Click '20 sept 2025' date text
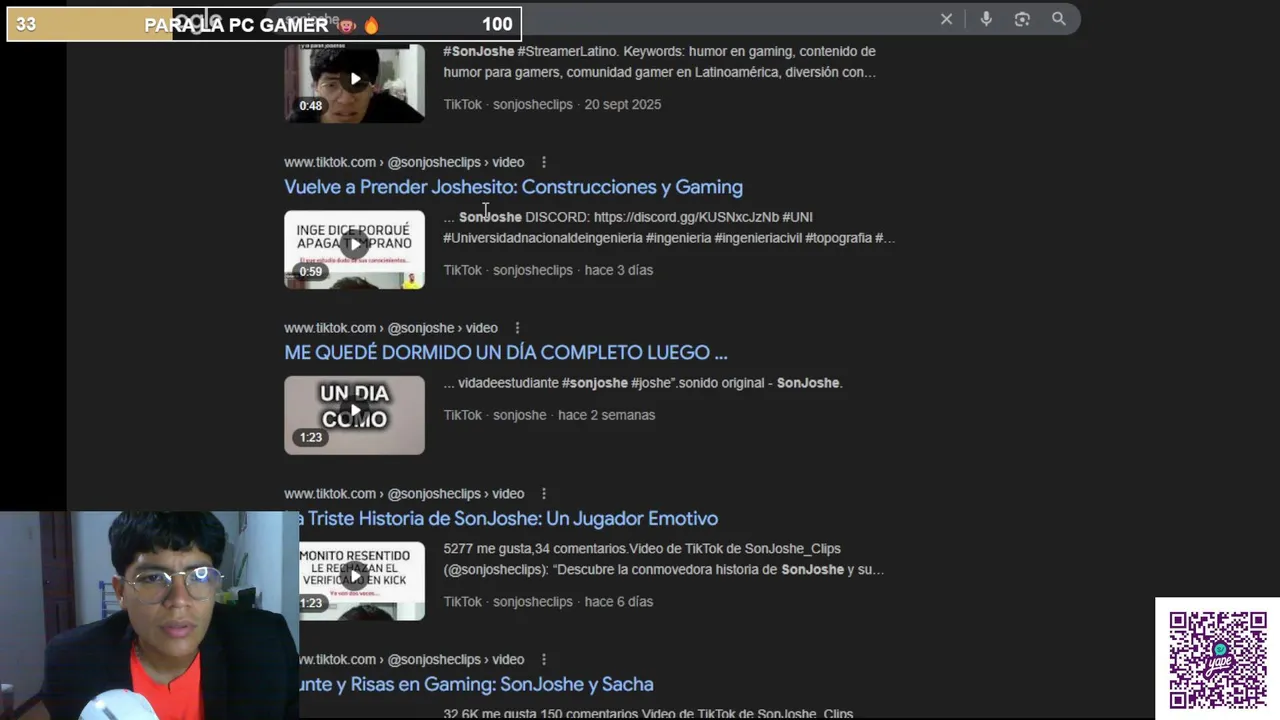This screenshot has width=1280, height=720. pos(622,104)
